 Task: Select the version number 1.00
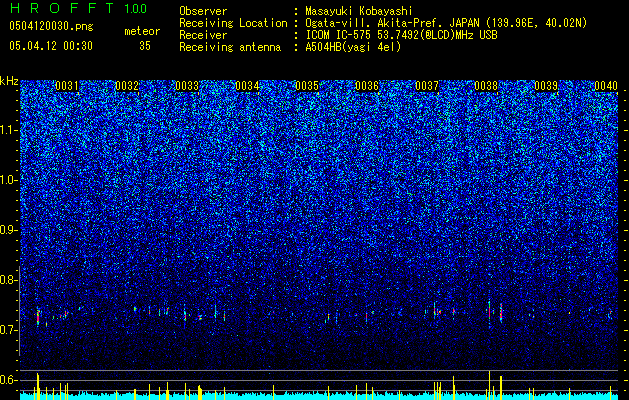[x=136, y=8]
